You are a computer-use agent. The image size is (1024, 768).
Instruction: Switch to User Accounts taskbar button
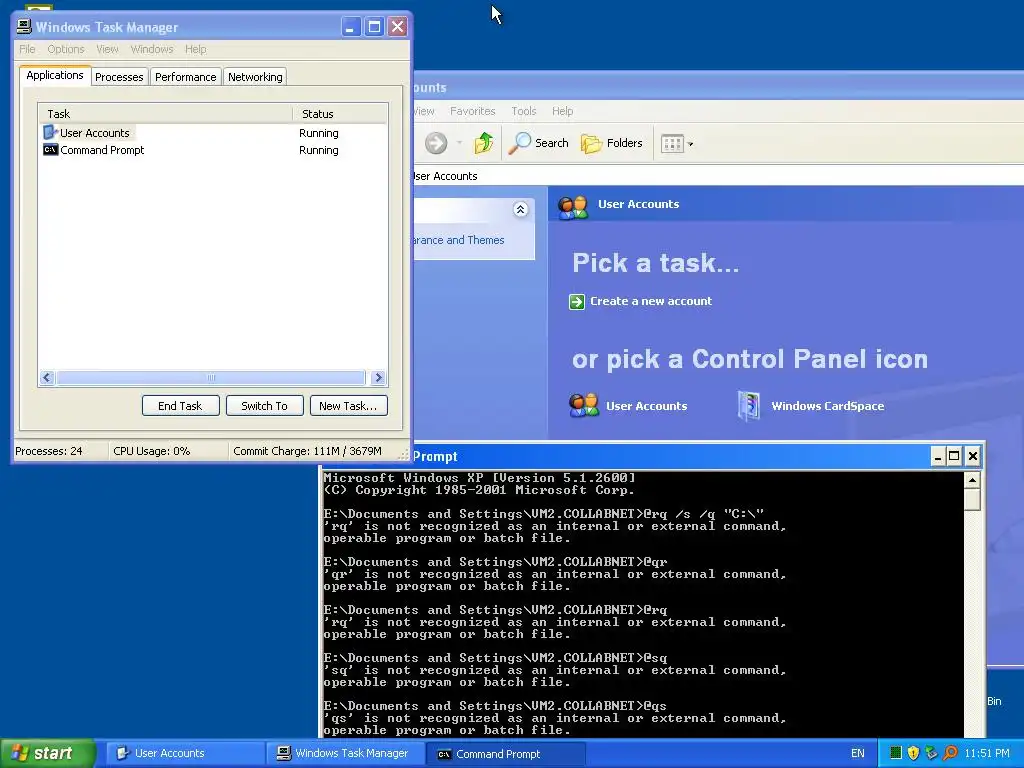(184, 753)
